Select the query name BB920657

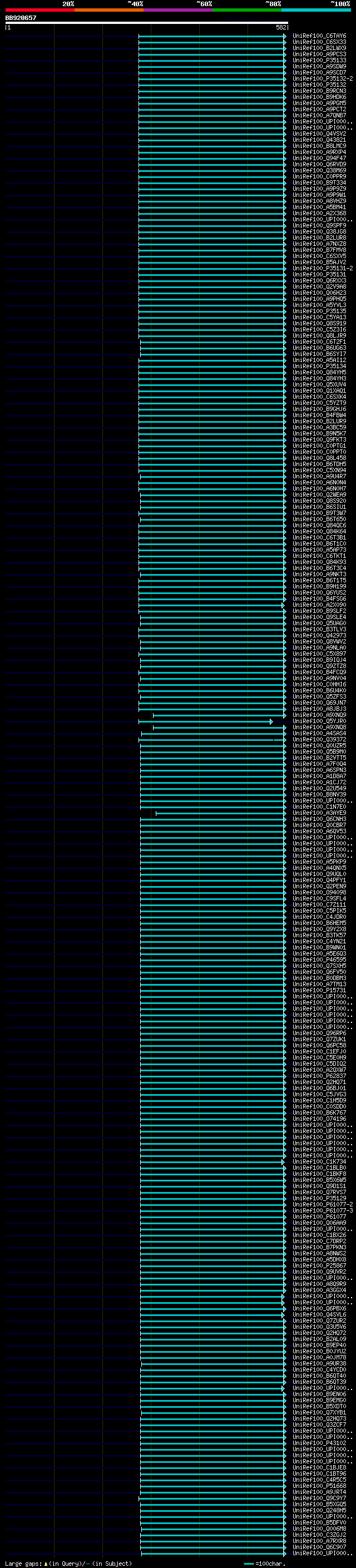tap(21, 18)
